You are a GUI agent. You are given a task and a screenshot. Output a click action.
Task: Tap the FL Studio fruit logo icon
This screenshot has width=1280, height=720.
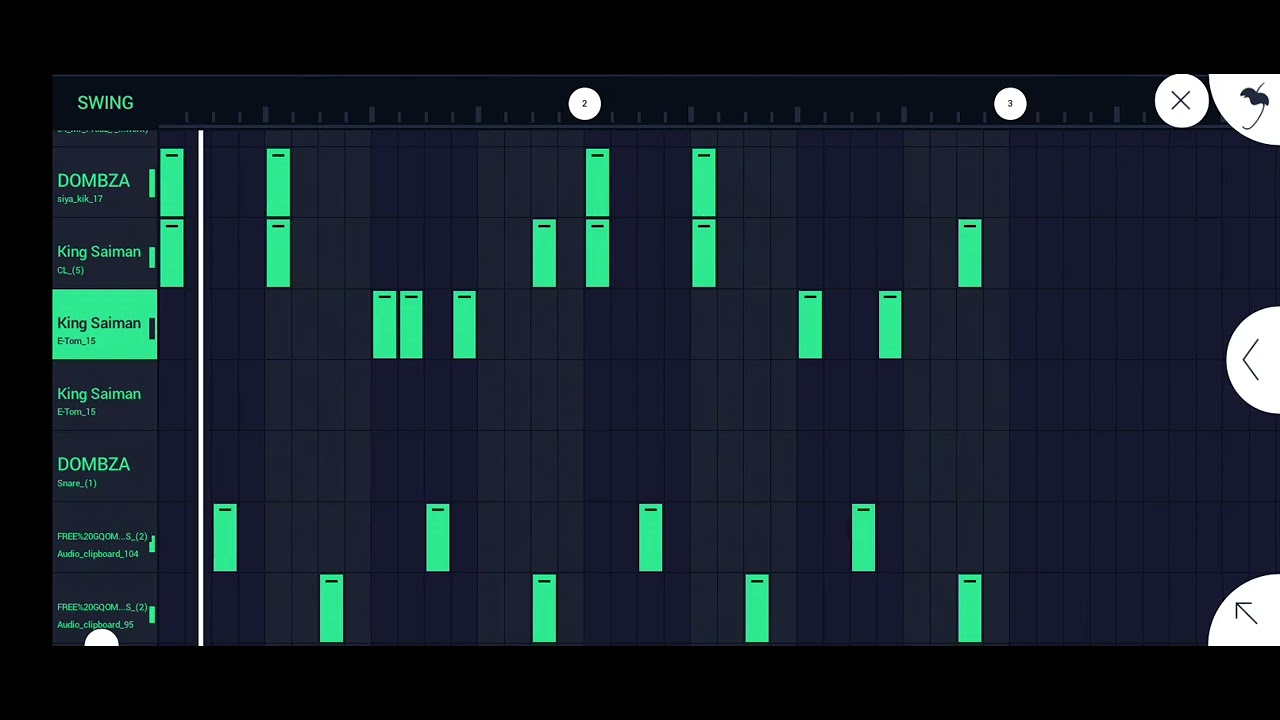pyautogui.click(x=1253, y=103)
